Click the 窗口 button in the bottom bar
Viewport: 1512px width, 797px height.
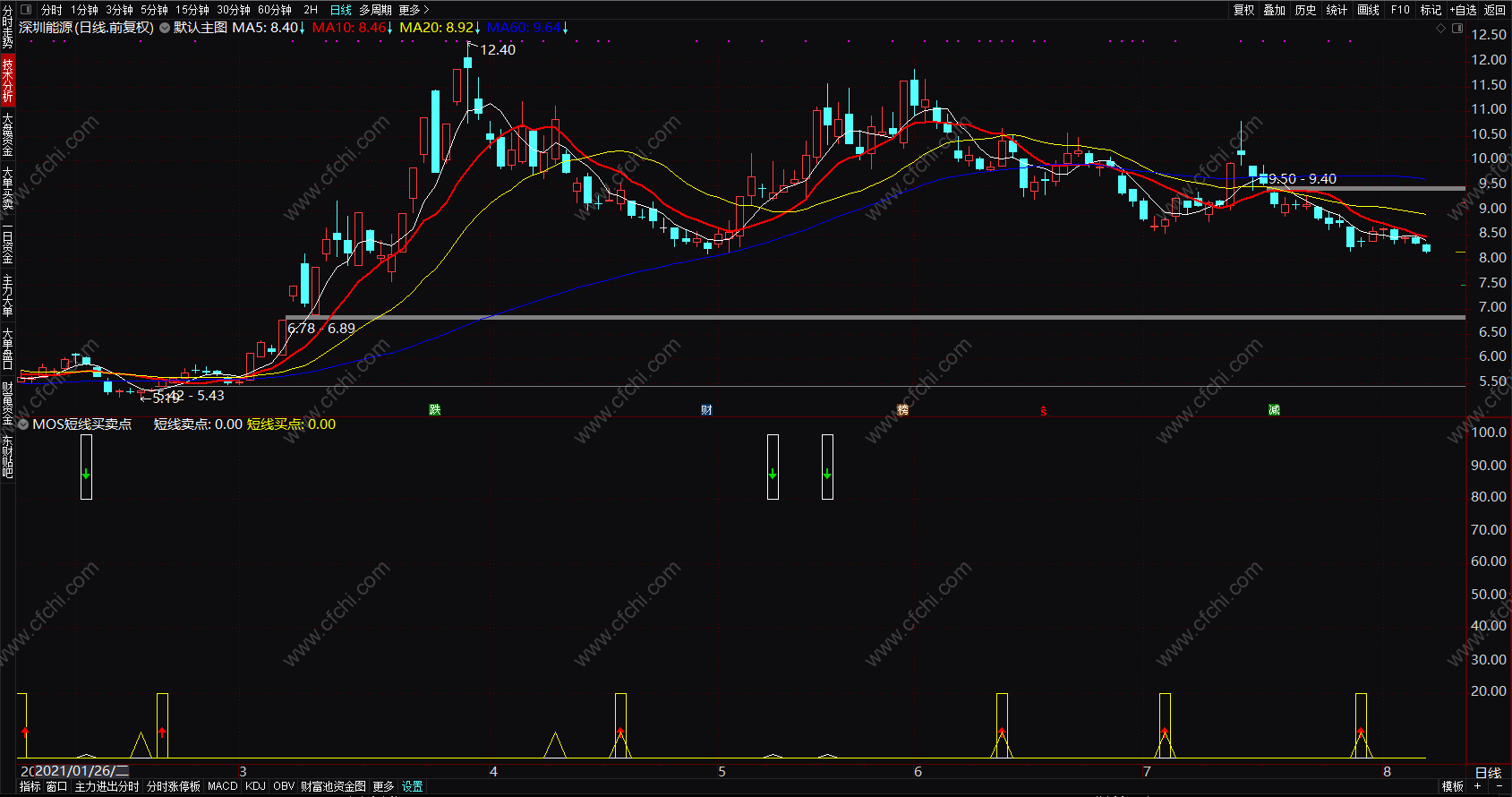pos(57,786)
